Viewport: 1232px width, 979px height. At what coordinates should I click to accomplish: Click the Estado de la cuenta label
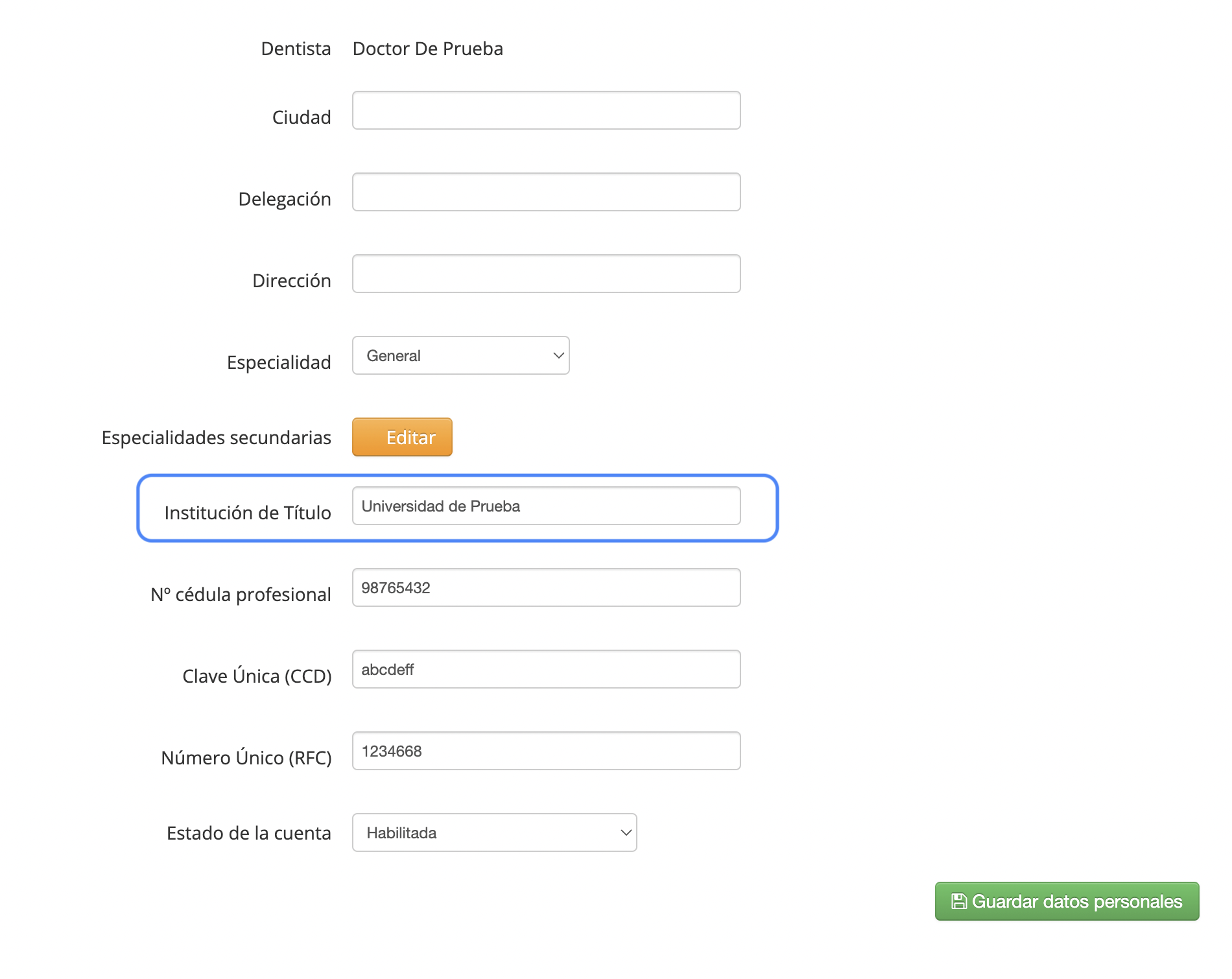click(249, 833)
